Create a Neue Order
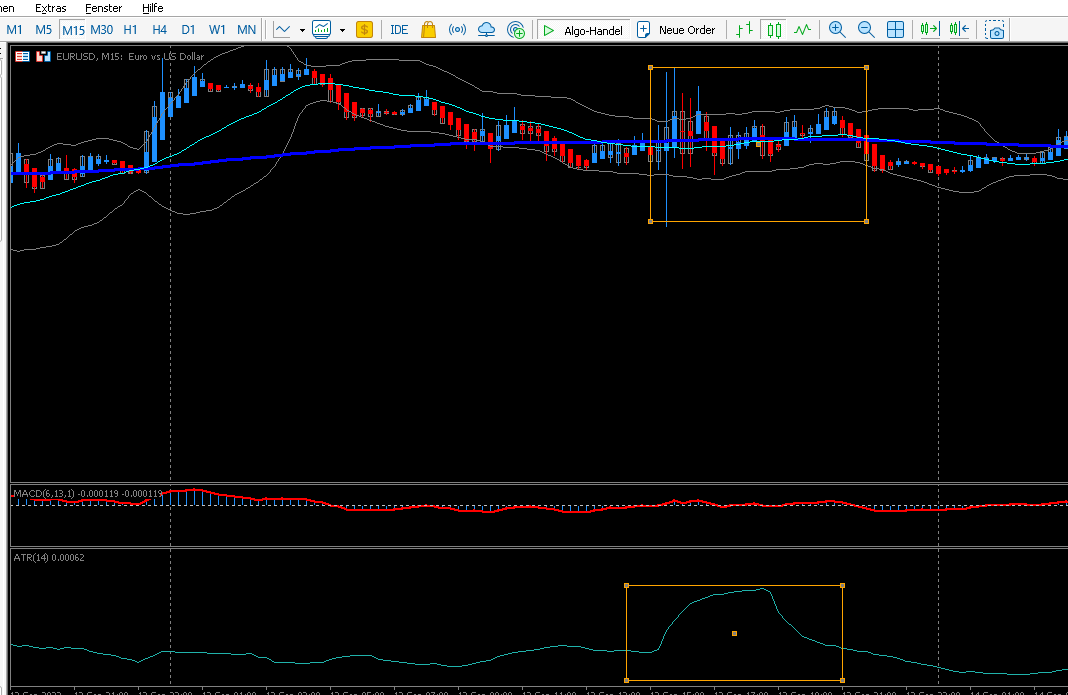 click(x=676, y=30)
